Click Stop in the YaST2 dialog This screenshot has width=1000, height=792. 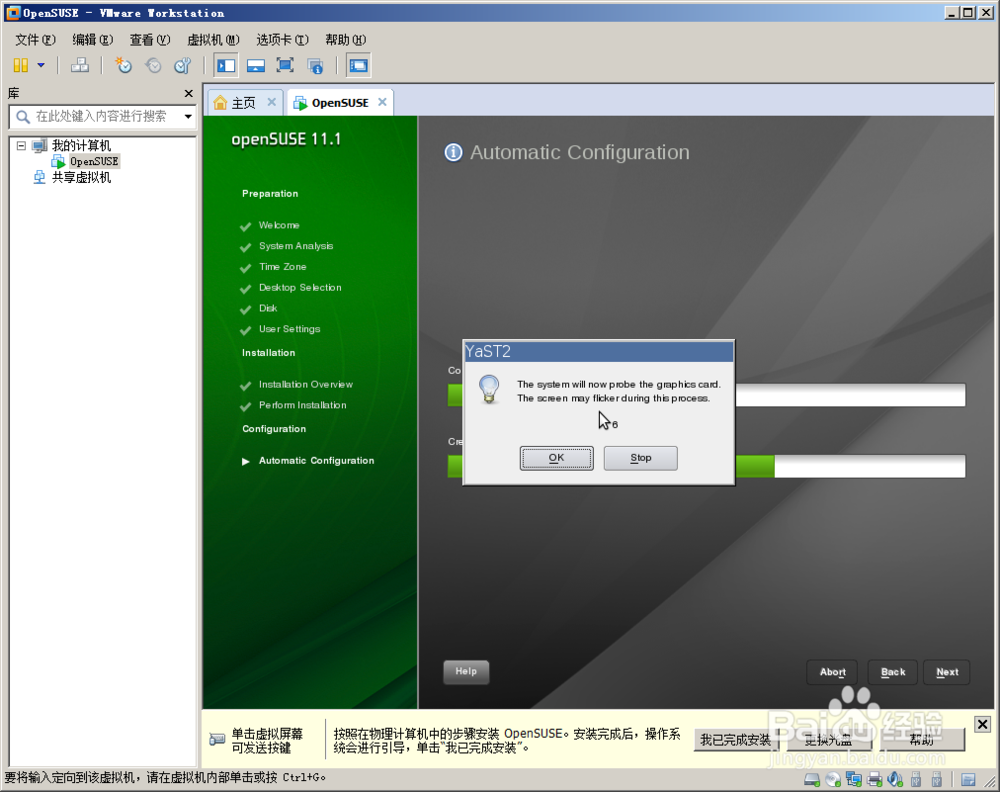pos(640,458)
